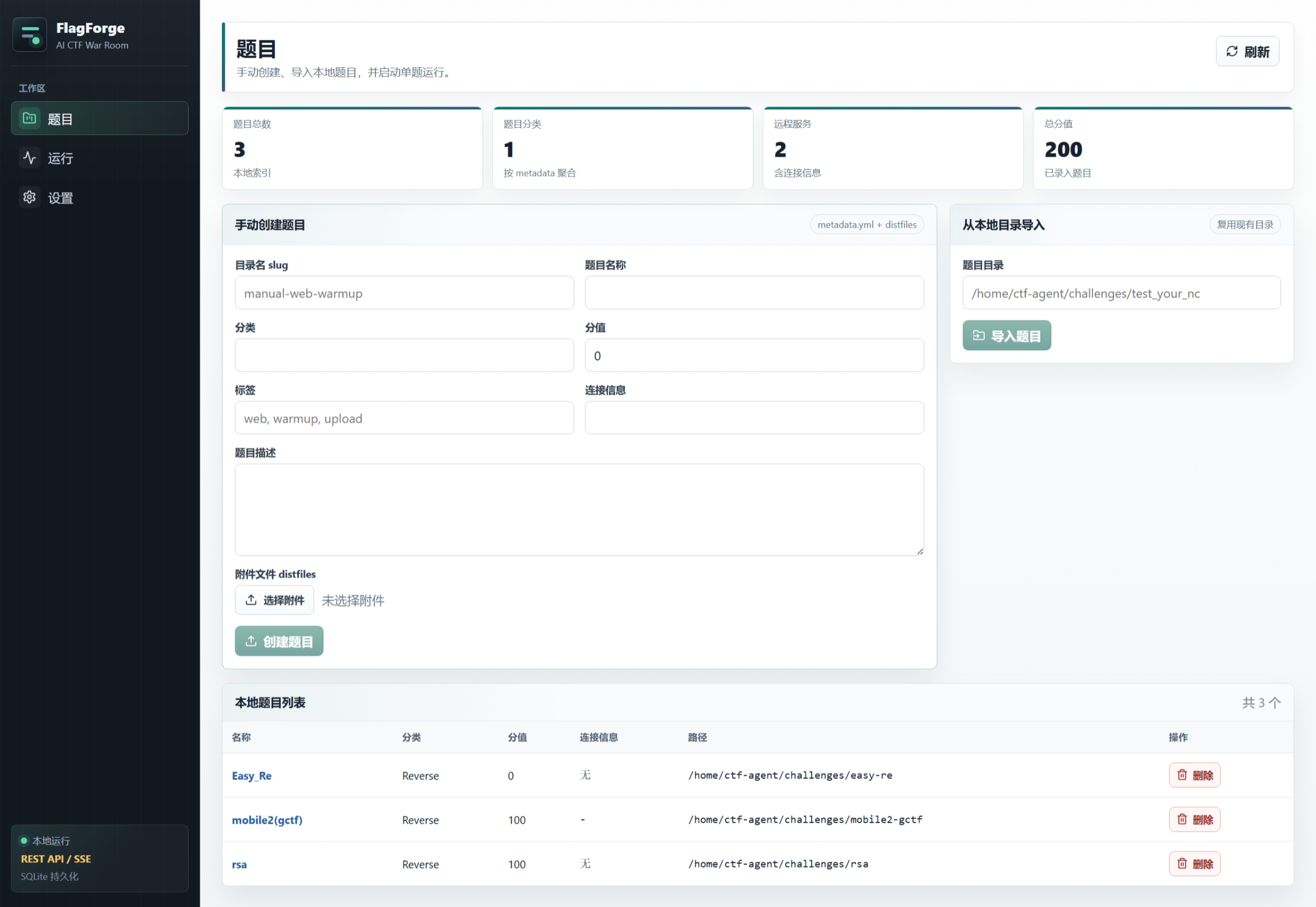Focus the 分值 number field
Viewport: 1316px width, 907px height.
tap(755, 355)
